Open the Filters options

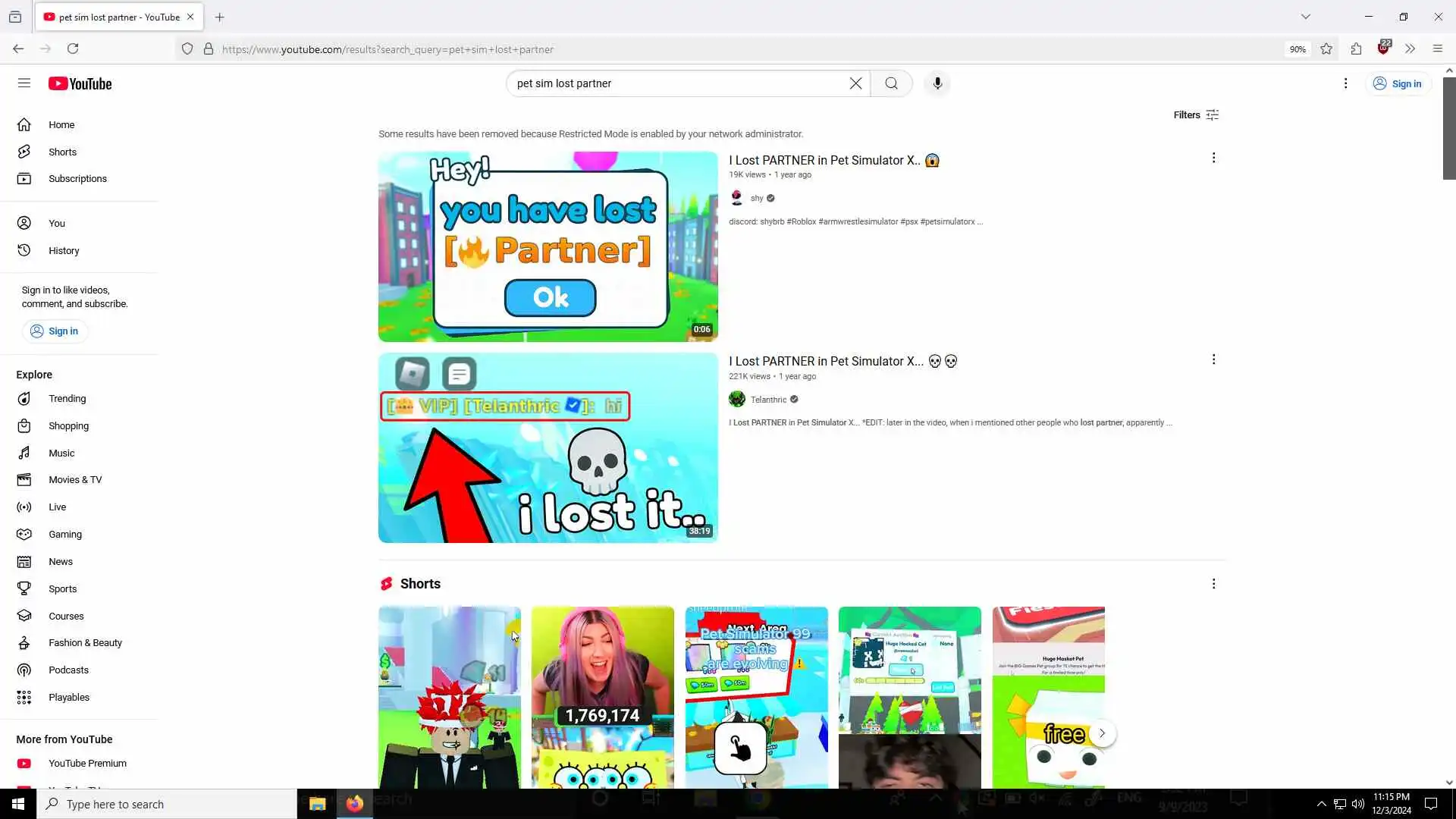[1196, 115]
